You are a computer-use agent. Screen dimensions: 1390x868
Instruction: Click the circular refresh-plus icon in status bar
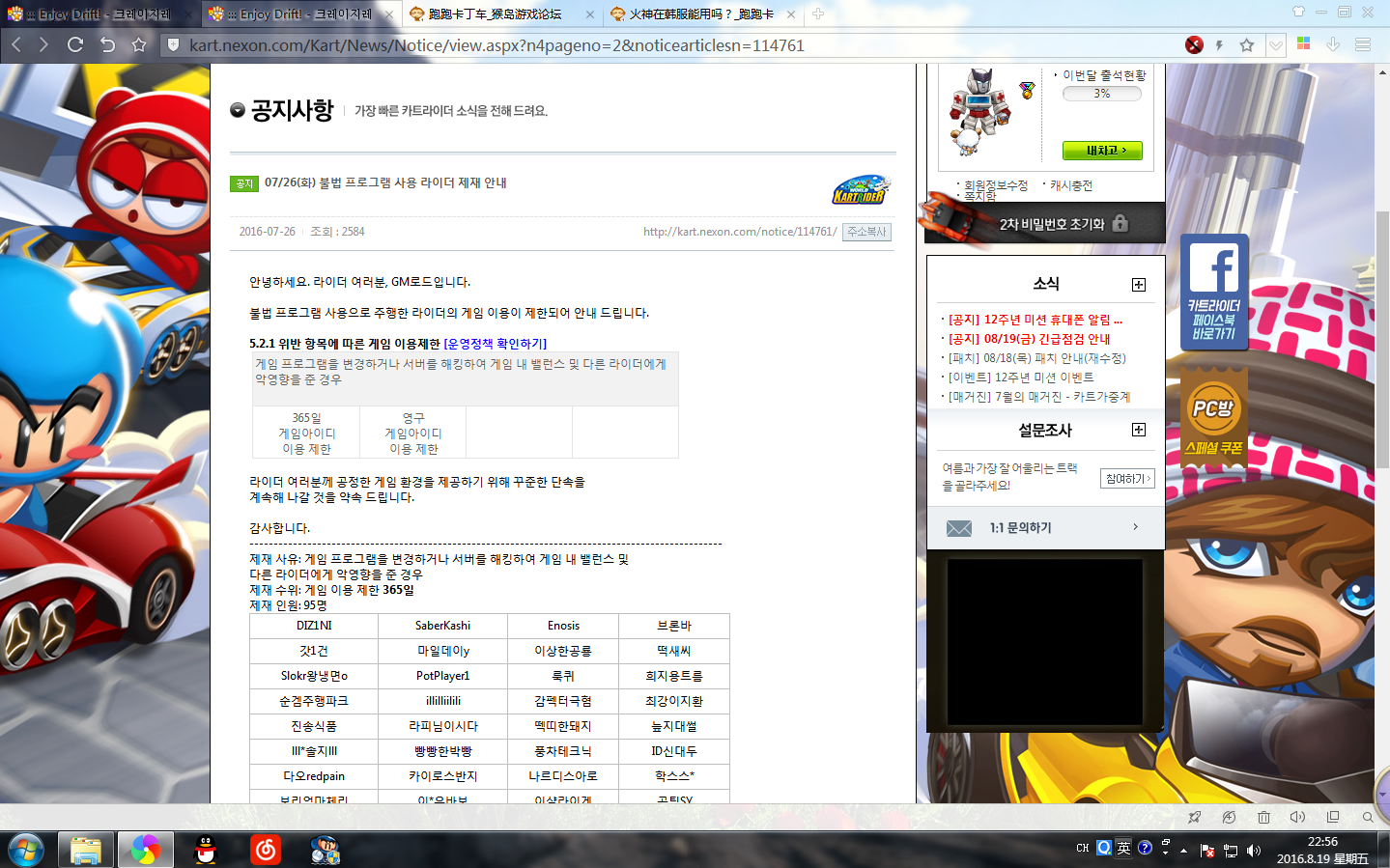1229,817
